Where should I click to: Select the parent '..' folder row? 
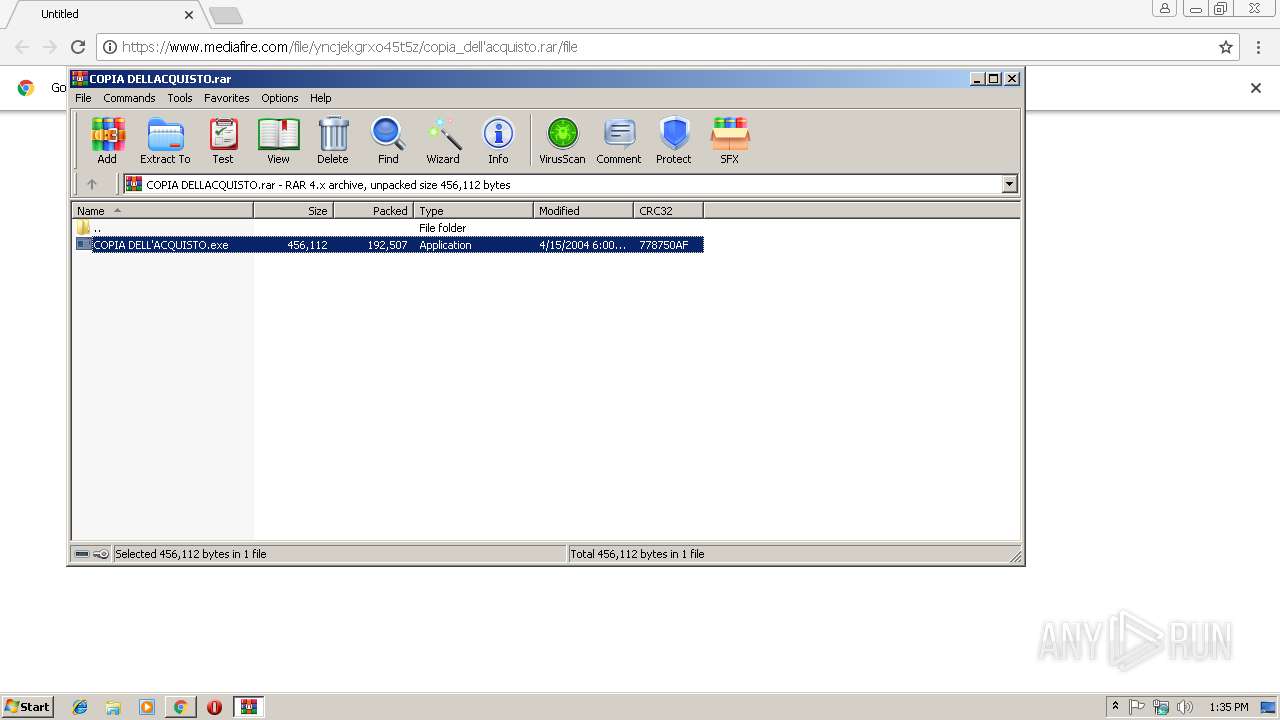click(x=390, y=228)
